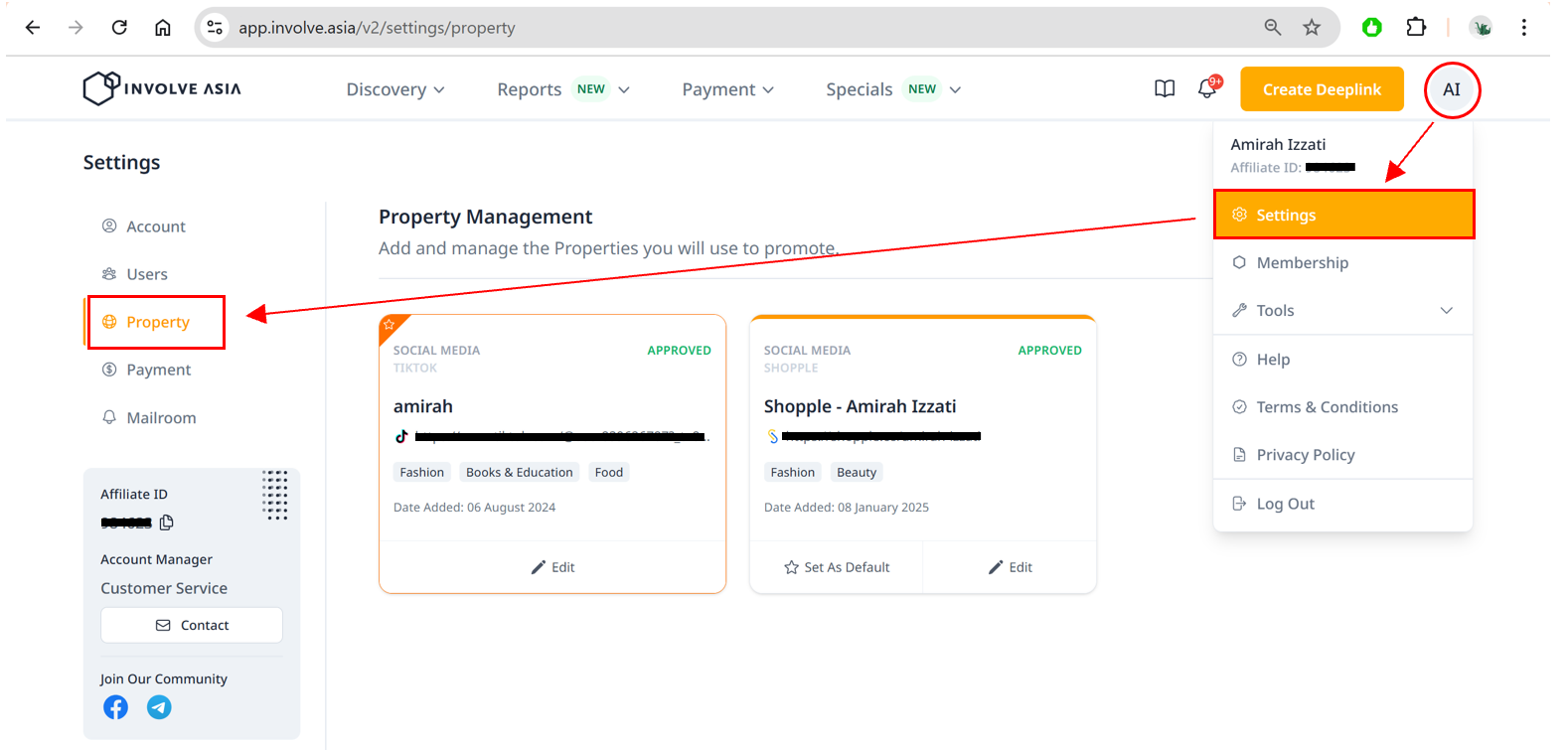The width and height of the screenshot is (1568, 750).
Task: Copy the Affiliate ID with copy icon
Action: [167, 523]
